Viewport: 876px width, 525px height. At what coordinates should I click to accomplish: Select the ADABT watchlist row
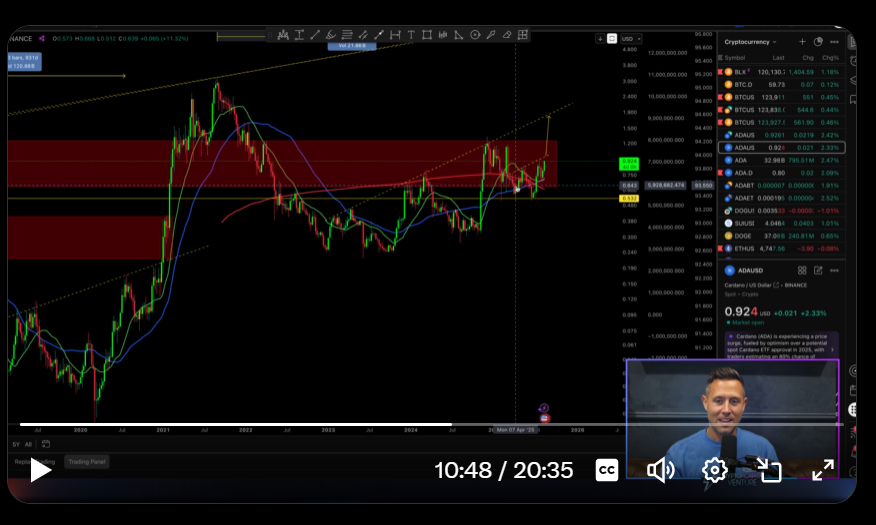[781, 185]
